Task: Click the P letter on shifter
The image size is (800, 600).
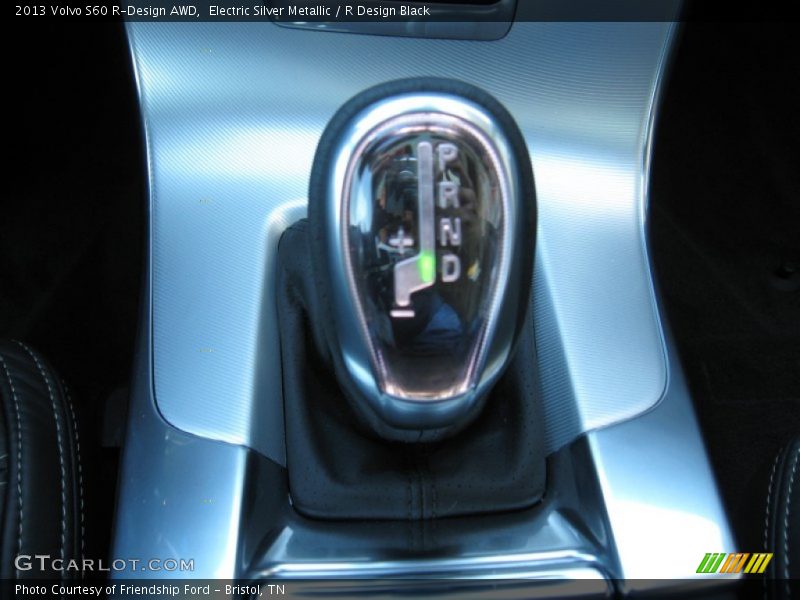Action: click(448, 158)
